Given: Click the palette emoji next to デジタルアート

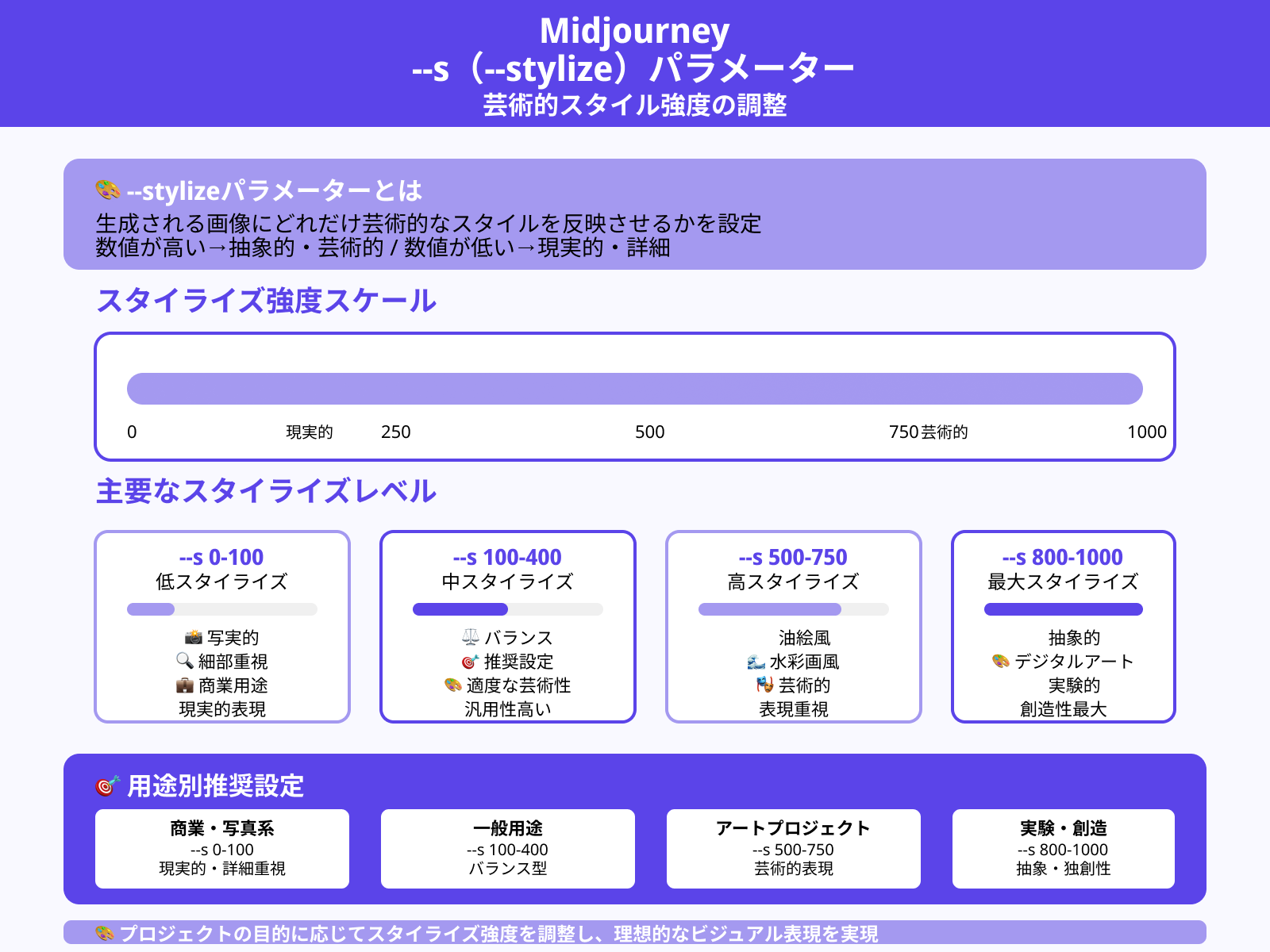Looking at the screenshot, I should pyautogui.click(x=1000, y=661).
